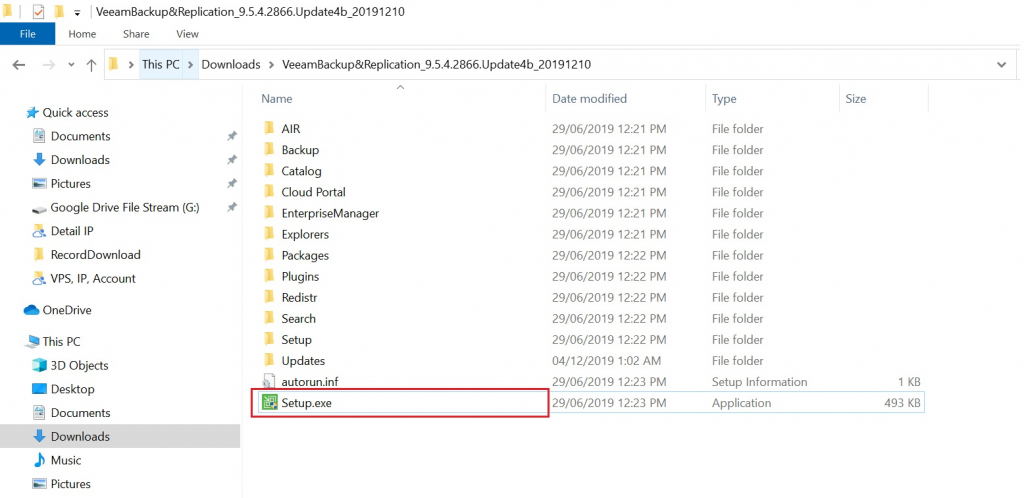This screenshot has height=498, width=1024.
Task: Open VPS, IP, Account in sidebar
Action: pos(93,278)
